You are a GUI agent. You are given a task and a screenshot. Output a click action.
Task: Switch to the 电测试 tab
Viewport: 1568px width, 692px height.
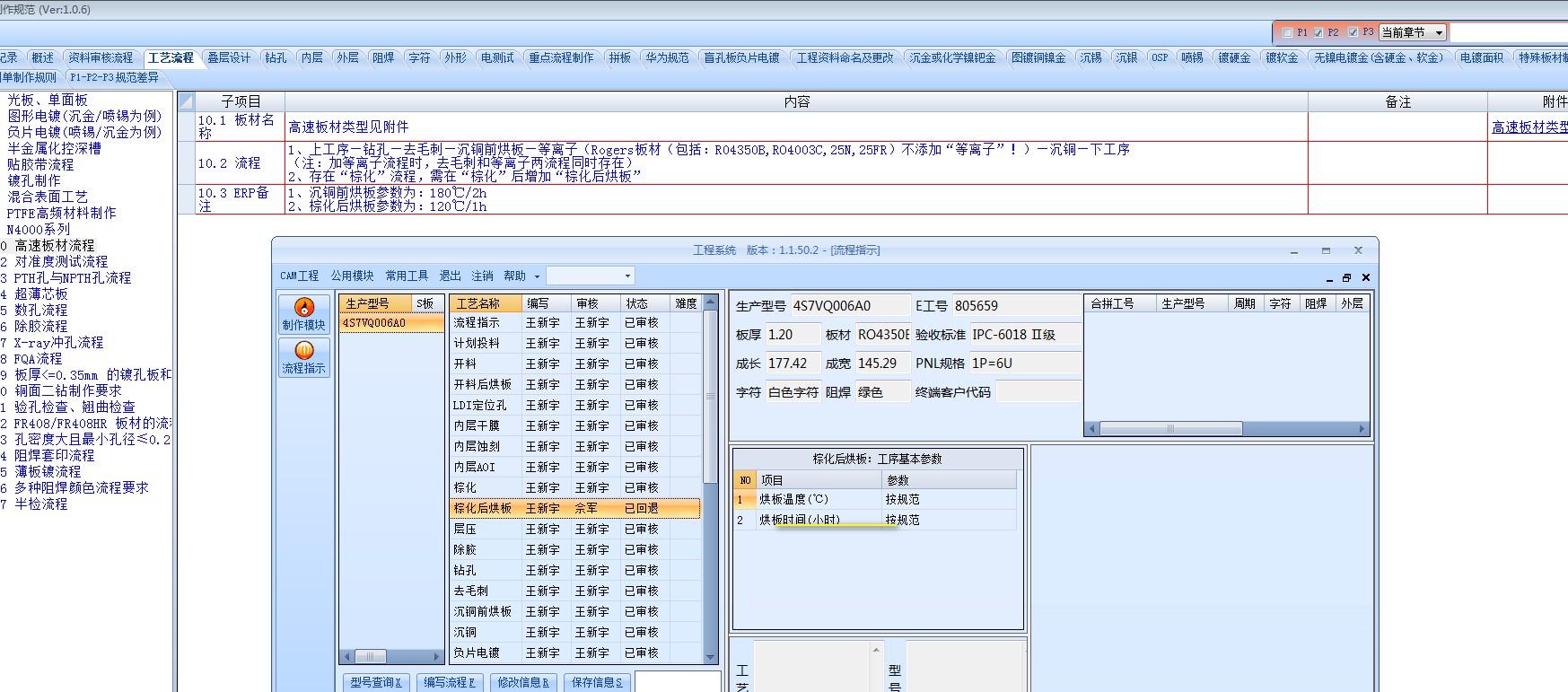[x=497, y=57]
